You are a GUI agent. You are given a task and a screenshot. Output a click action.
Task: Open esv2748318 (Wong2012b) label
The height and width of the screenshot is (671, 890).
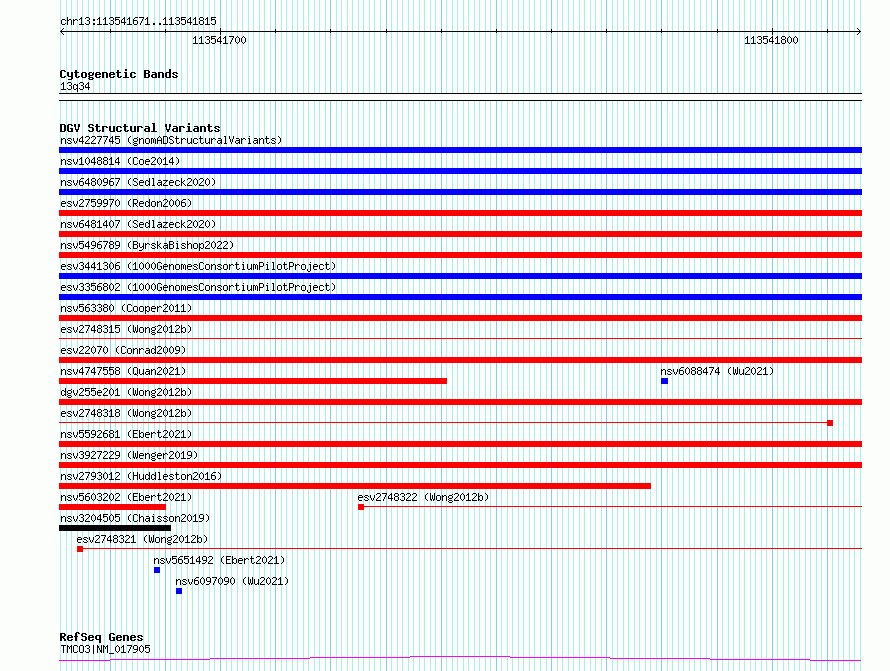pyautogui.click(x=126, y=413)
